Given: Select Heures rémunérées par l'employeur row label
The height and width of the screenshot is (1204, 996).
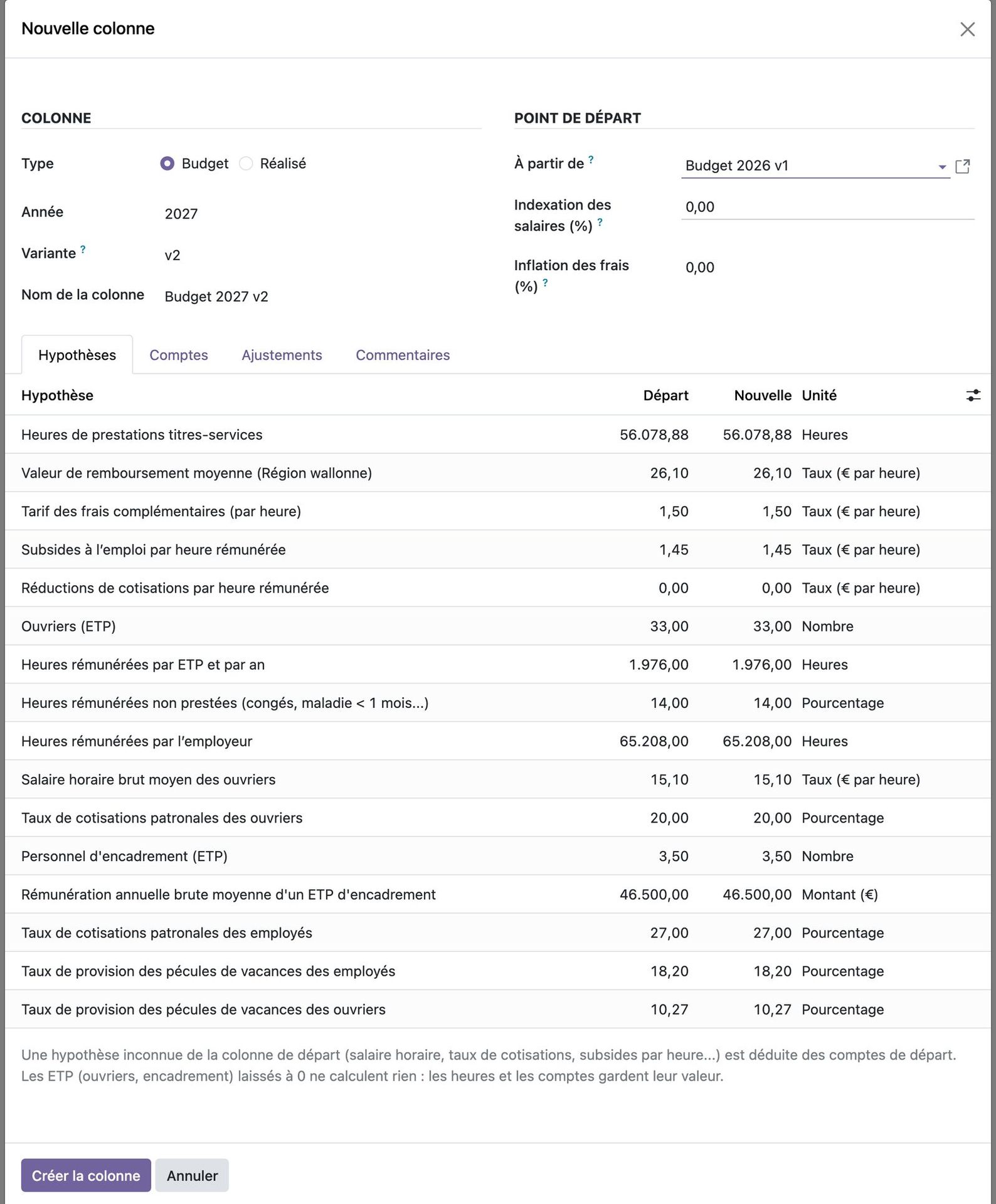Looking at the screenshot, I should [x=137, y=741].
